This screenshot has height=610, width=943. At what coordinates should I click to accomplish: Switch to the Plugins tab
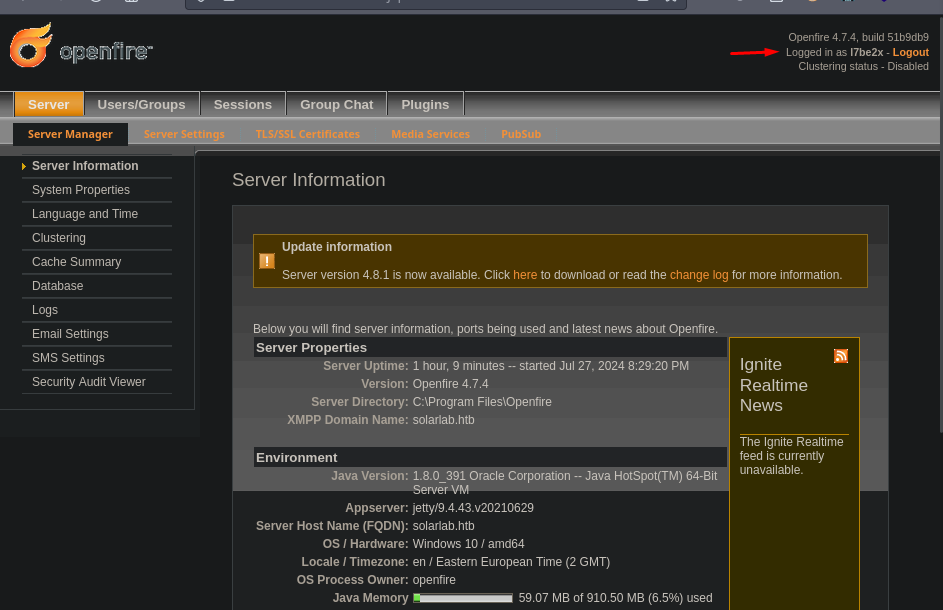pyautogui.click(x=425, y=104)
